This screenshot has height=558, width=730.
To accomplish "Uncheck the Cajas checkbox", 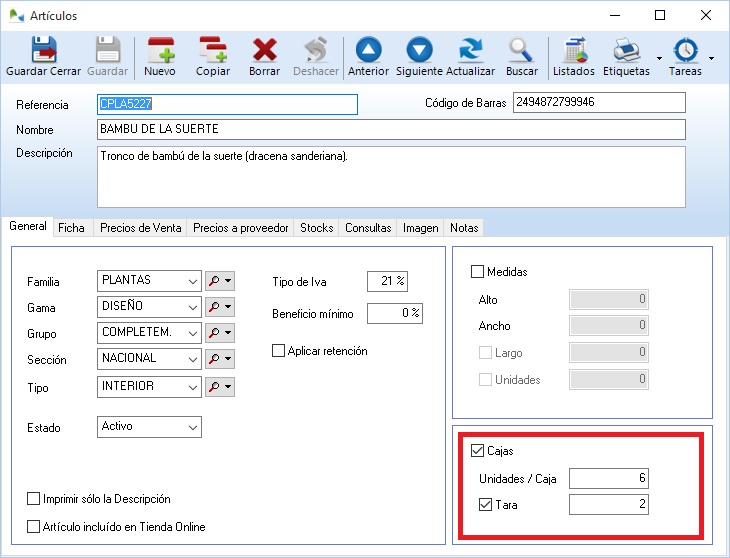I will (477, 452).
